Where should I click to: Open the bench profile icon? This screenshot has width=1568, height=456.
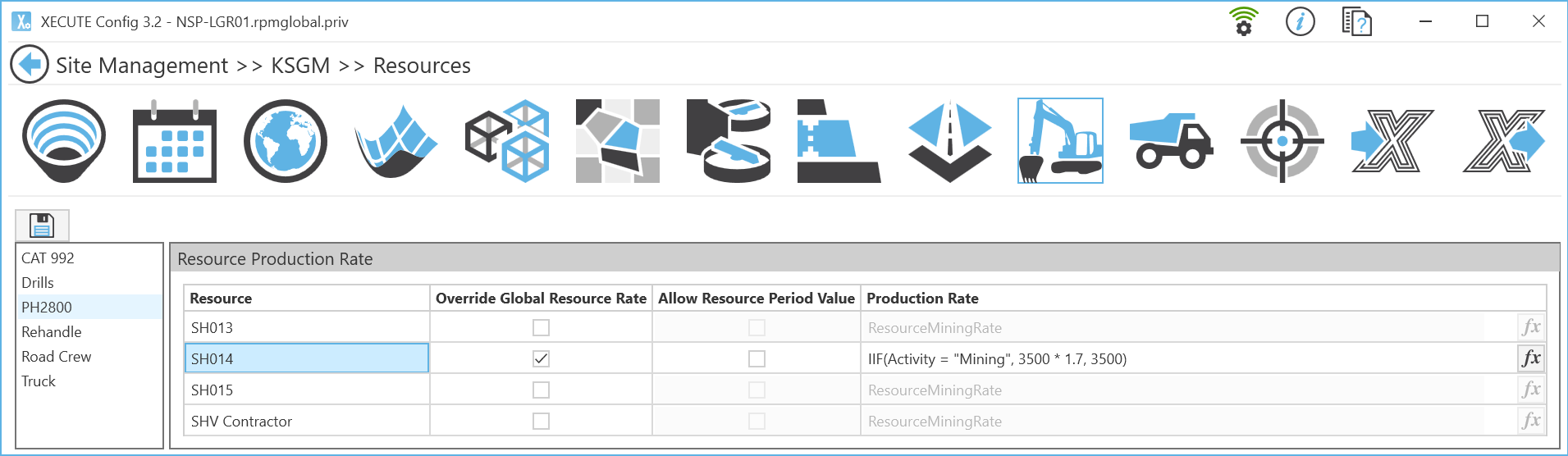click(x=839, y=141)
